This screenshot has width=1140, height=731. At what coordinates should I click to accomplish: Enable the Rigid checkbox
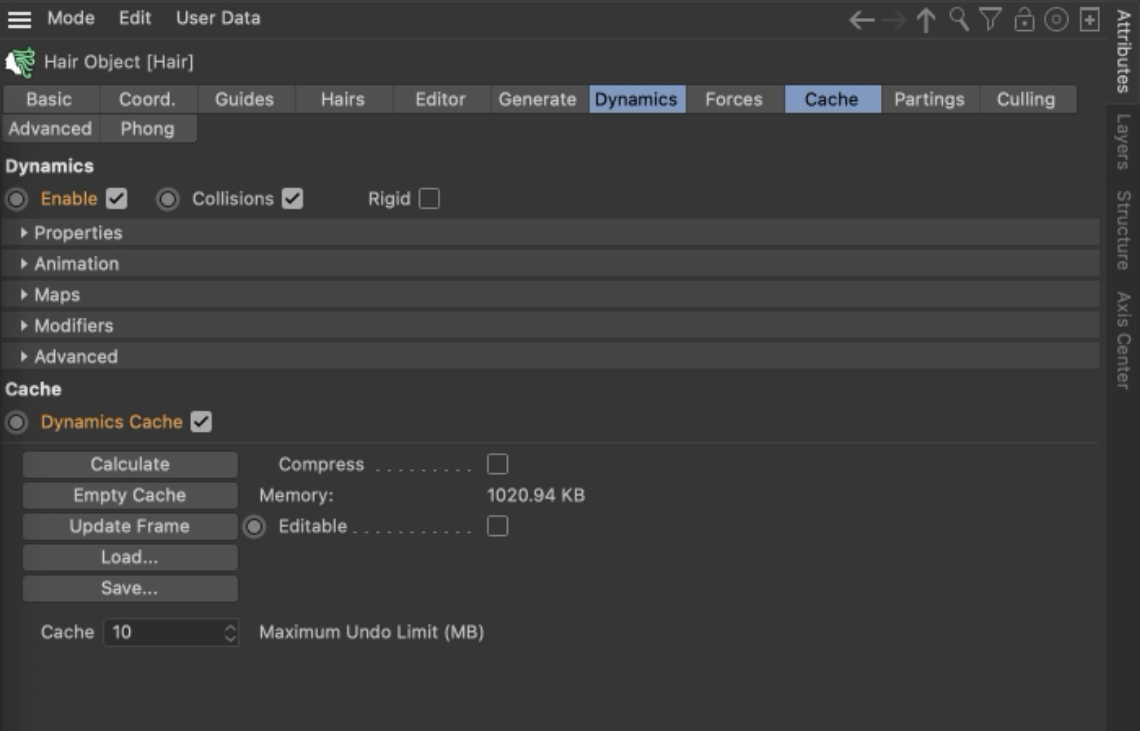click(429, 199)
